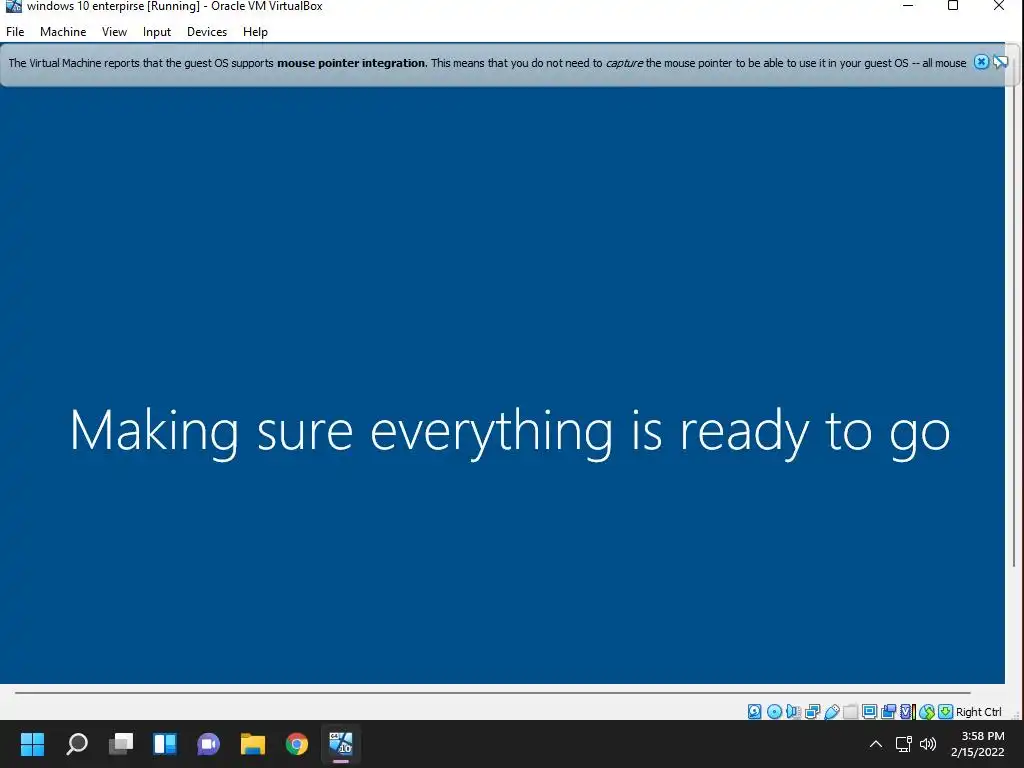Open the clock and date flyout

(x=978, y=744)
